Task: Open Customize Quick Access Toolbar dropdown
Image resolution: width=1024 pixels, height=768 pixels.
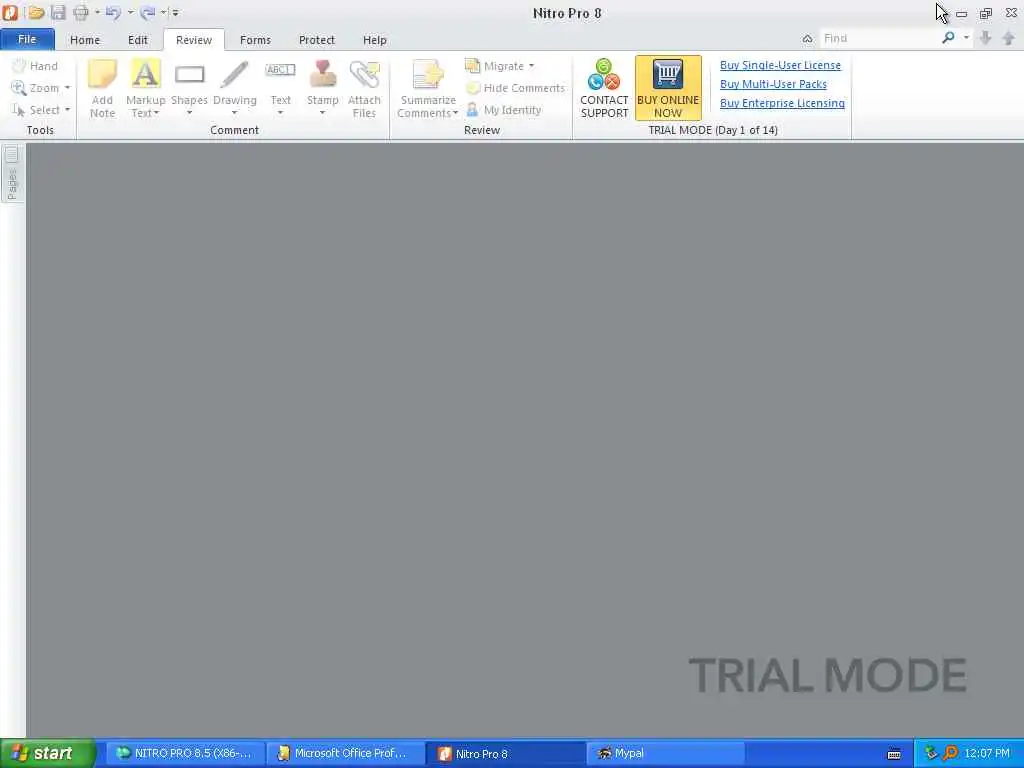Action: click(175, 12)
